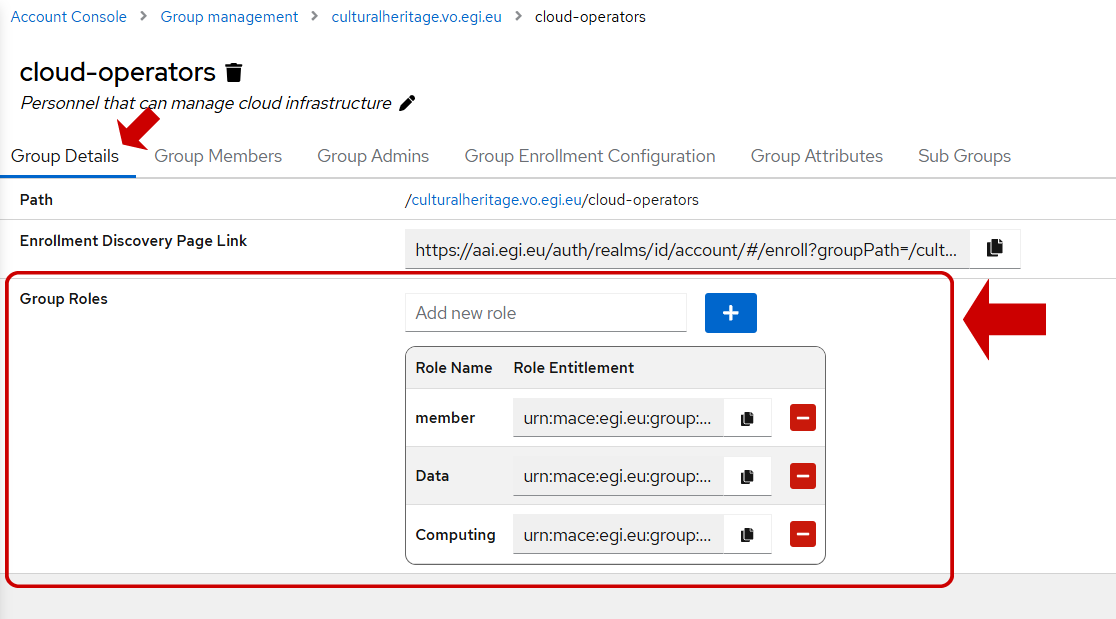Switch to the Group Members tab

[x=218, y=156]
